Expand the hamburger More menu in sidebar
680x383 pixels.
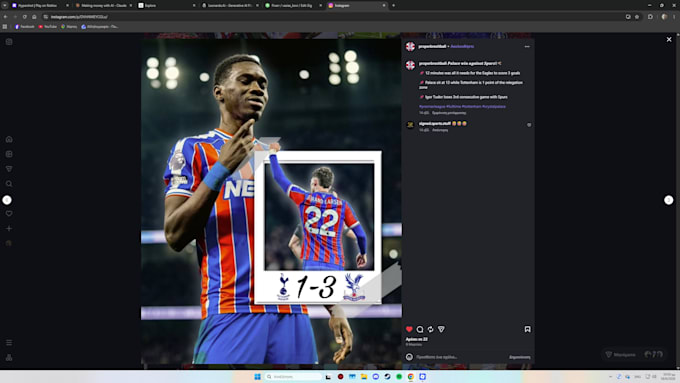[9, 343]
